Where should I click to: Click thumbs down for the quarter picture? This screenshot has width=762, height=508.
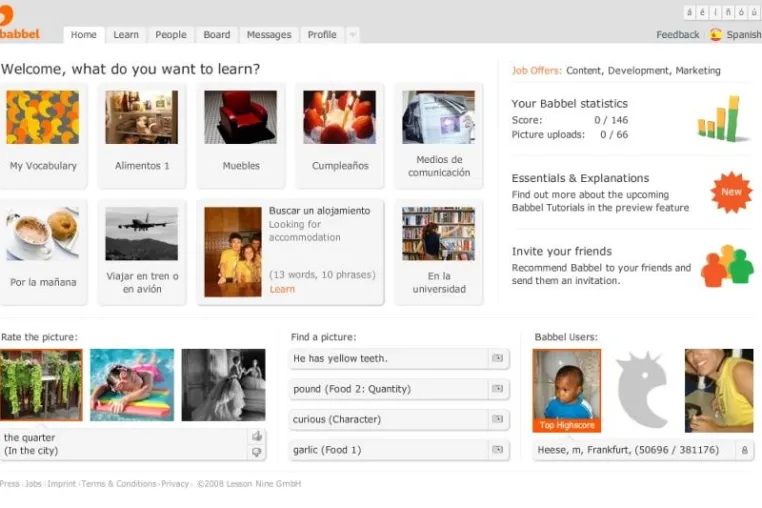pyautogui.click(x=257, y=452)
